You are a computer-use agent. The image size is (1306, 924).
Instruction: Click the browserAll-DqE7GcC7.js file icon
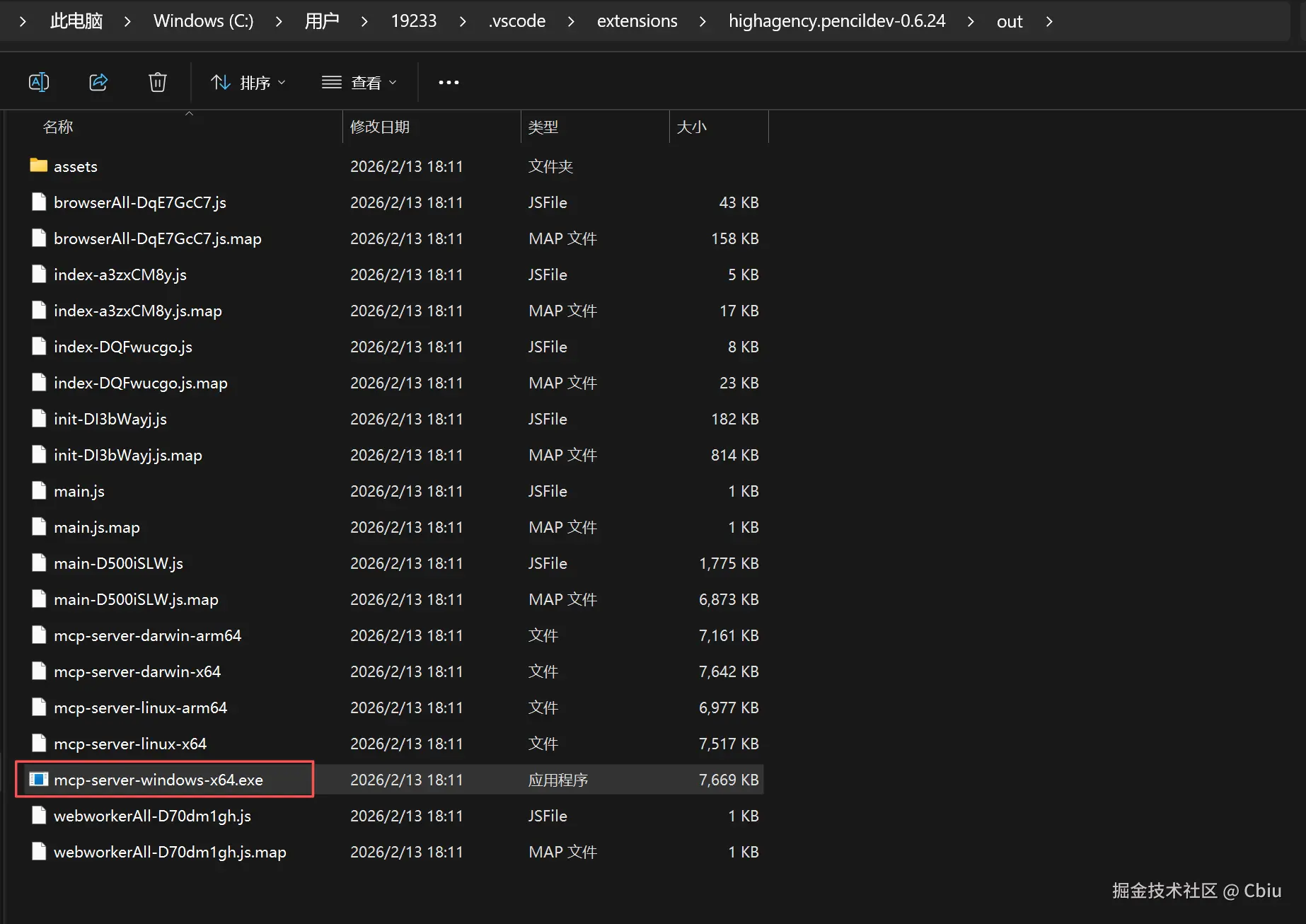click(39, 202)
